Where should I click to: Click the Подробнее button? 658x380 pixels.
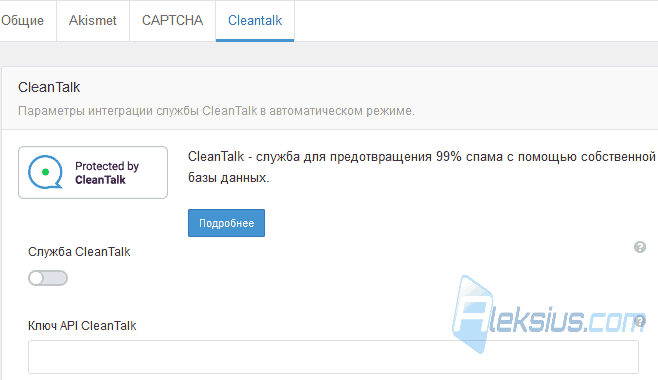226,223
